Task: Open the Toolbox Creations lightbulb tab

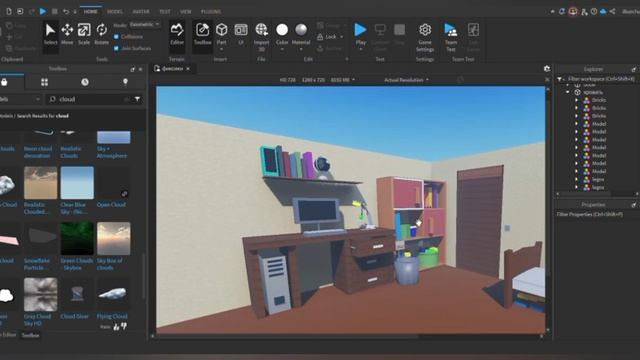Action: tap(125, 82)
